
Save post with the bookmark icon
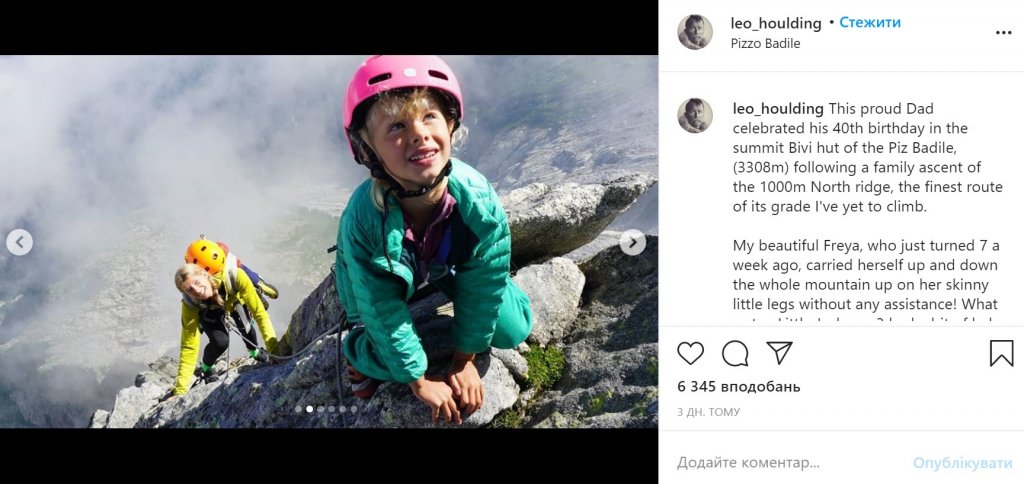[x=1001, y=353]
